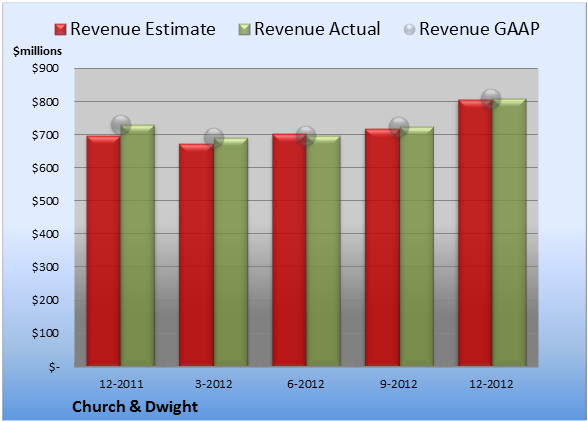Select the green actual bar for 3-2012
Viewport: 588px width, 422px height.
point(231,252)
